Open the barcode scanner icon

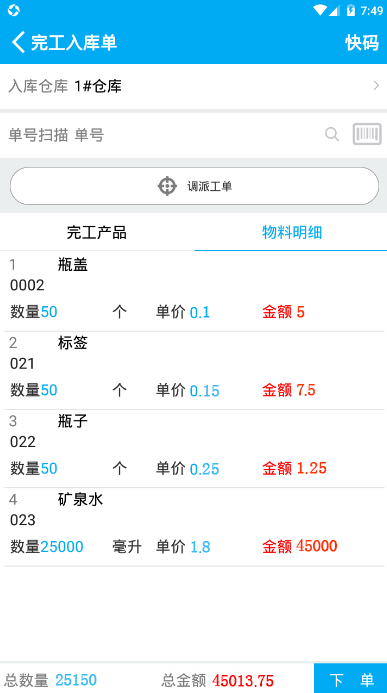pos(367,134)
